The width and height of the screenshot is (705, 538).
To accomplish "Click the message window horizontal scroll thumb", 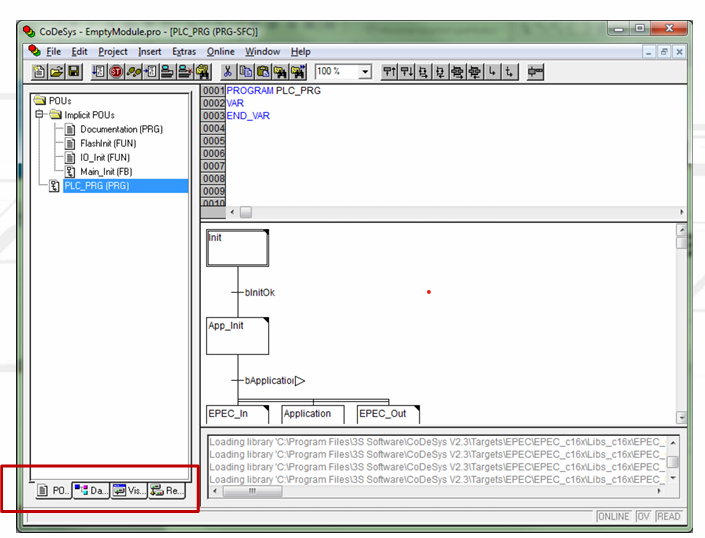I will [x=253, y=491].
